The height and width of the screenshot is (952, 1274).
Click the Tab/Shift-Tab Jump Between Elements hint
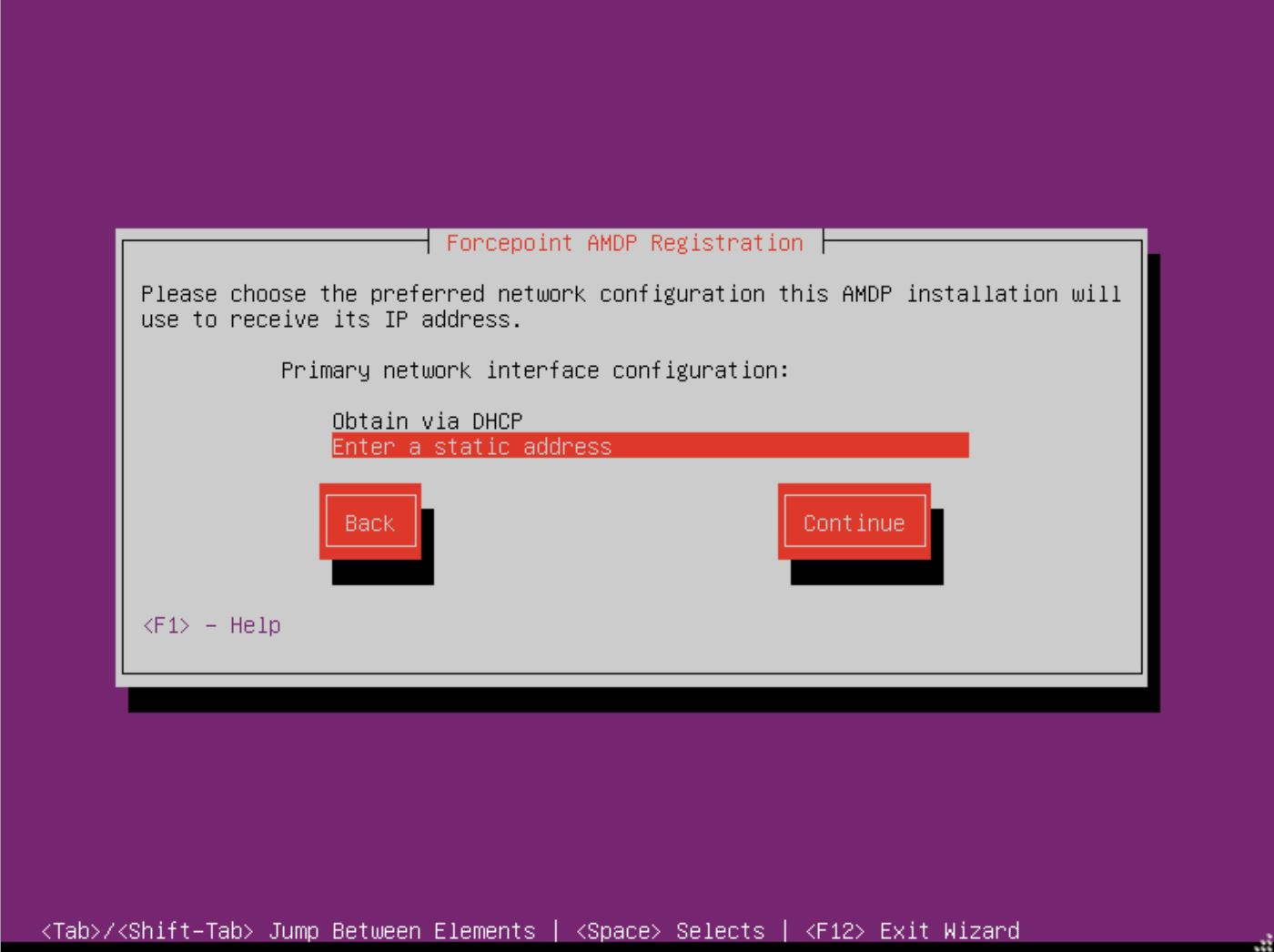[288, 931]
